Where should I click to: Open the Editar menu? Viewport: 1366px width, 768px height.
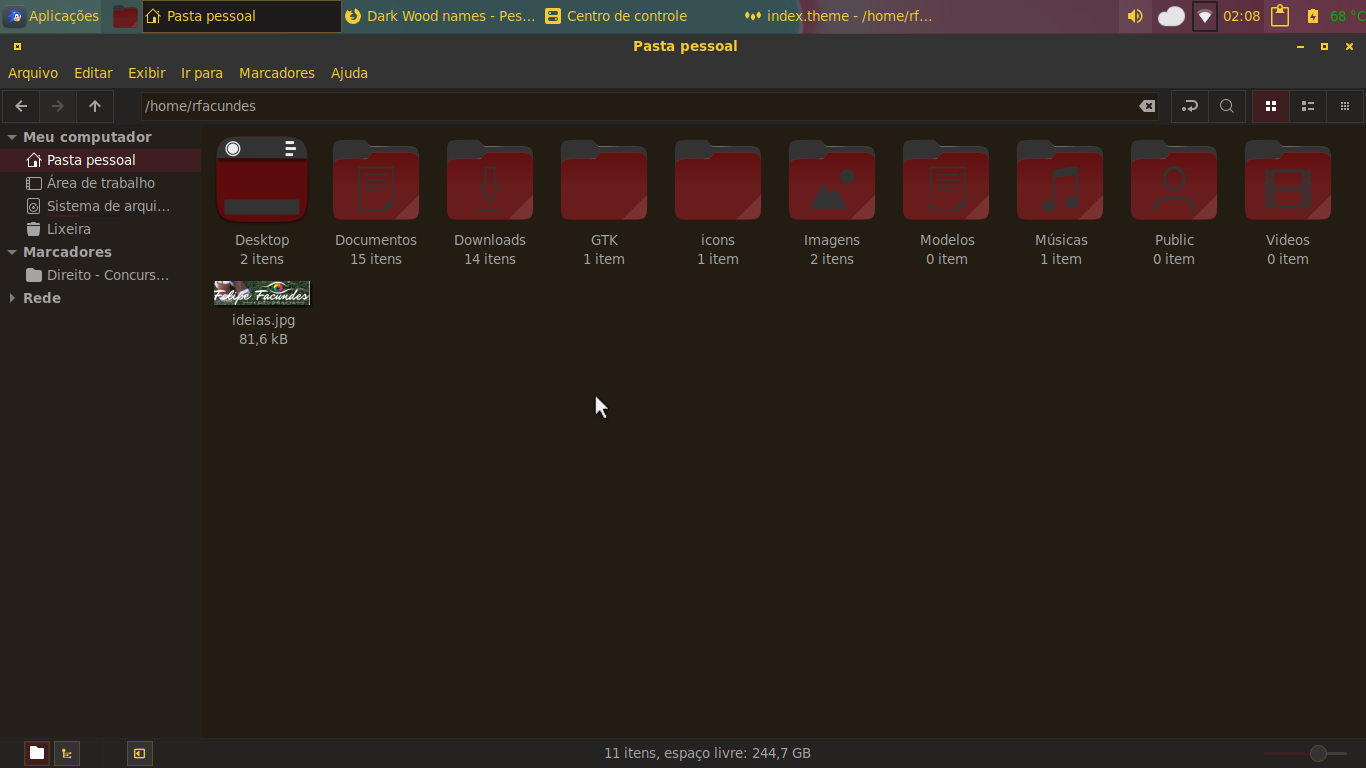[x=93, y=73]
